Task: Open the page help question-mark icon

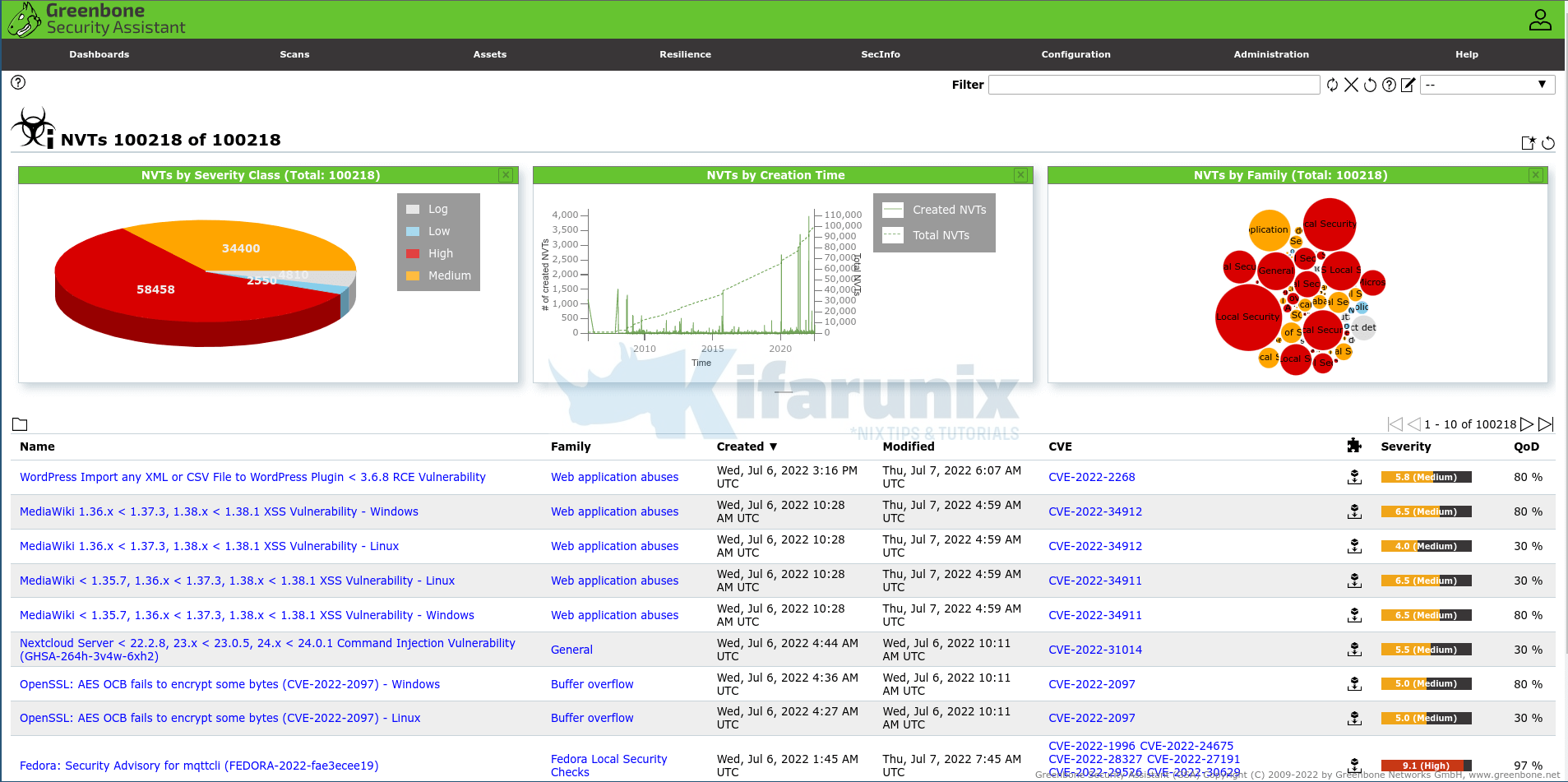Action: 18,82
